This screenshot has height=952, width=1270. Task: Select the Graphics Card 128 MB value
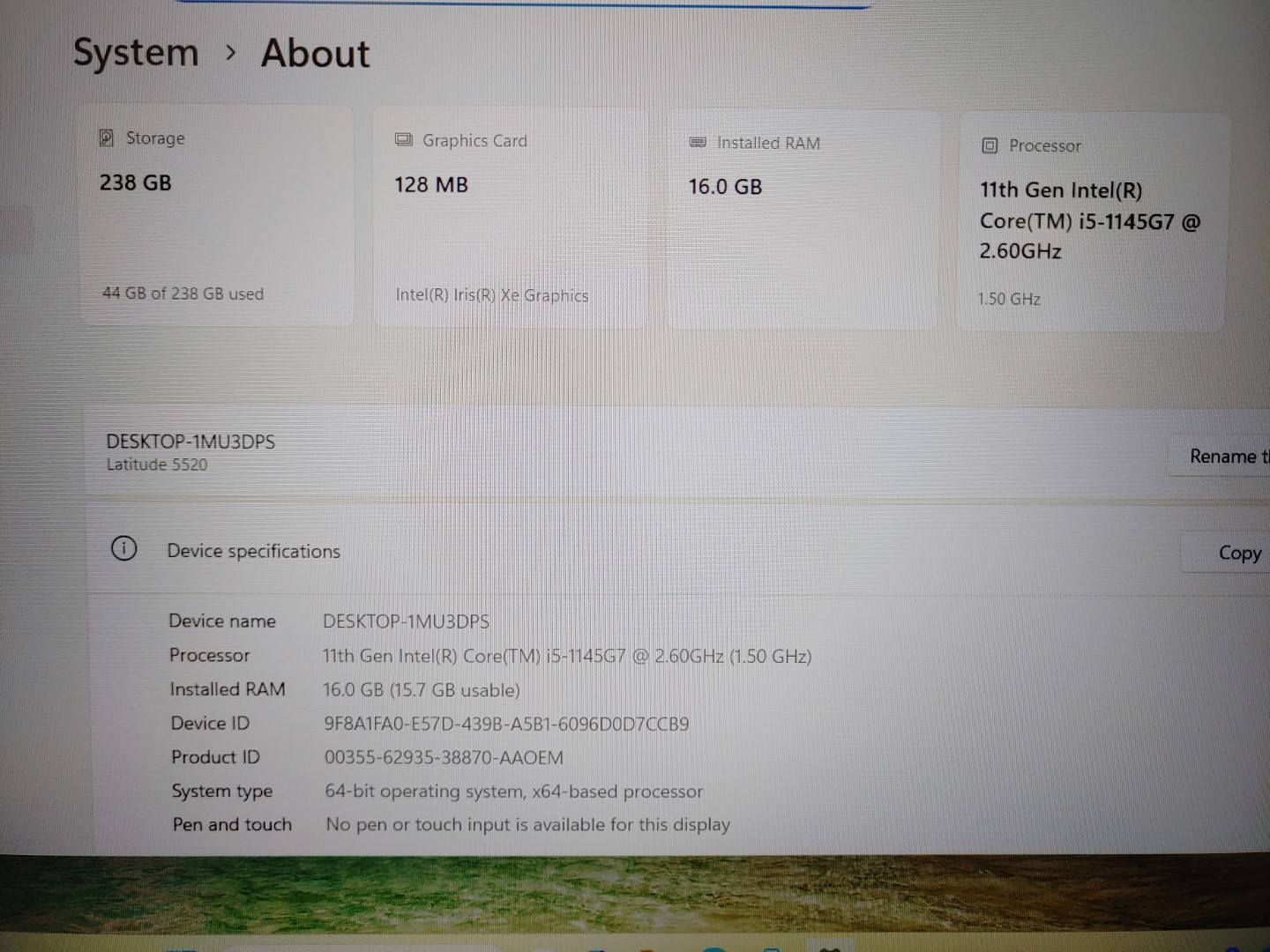431,185
